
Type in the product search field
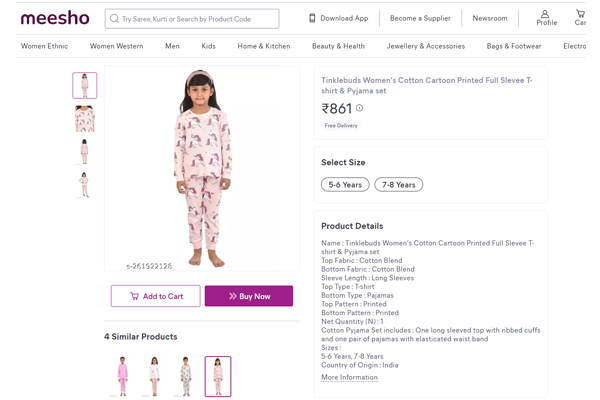click(x=195, y=19)
